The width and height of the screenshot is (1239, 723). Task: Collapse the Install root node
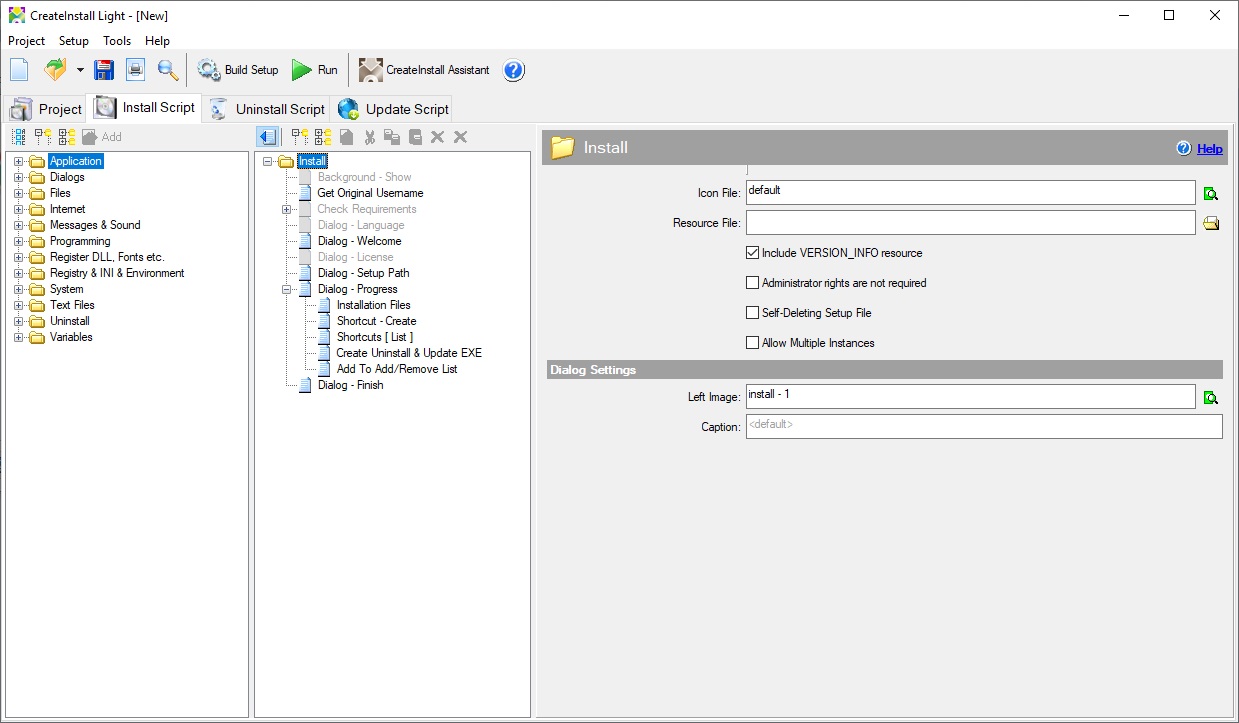point(267,161)
